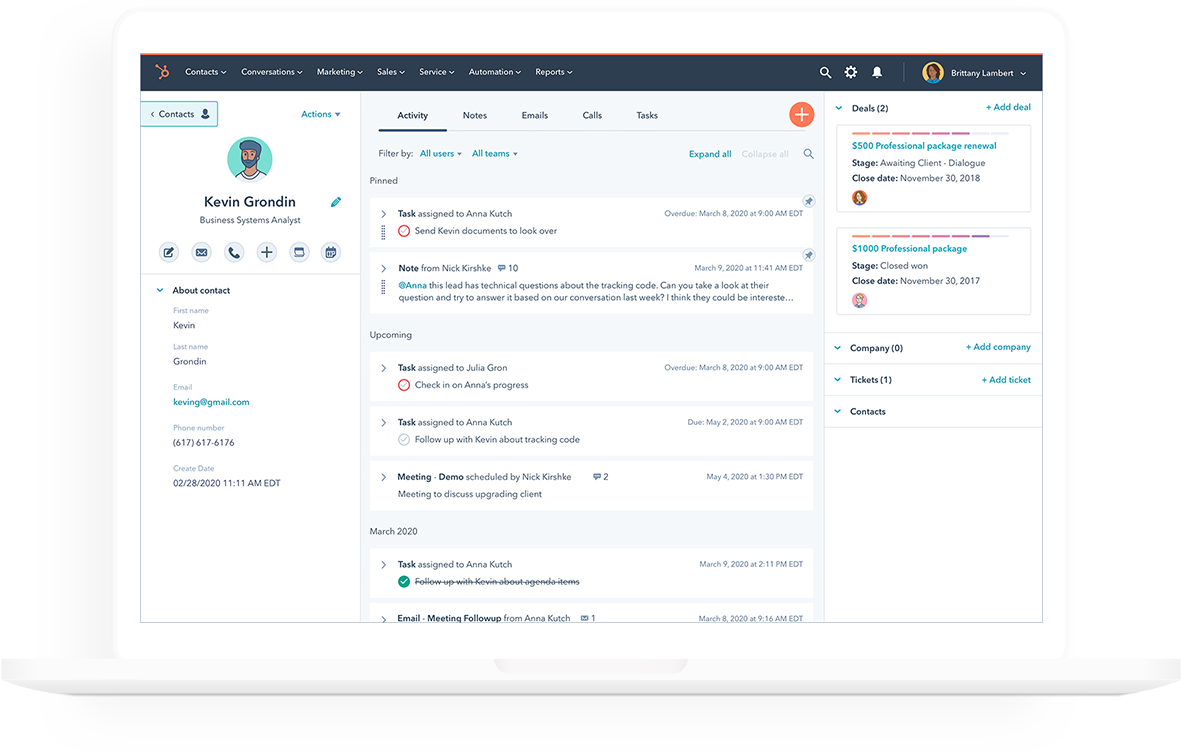Open the Marketing menu in navigation
1182x753 pixels.
point(340,73)
